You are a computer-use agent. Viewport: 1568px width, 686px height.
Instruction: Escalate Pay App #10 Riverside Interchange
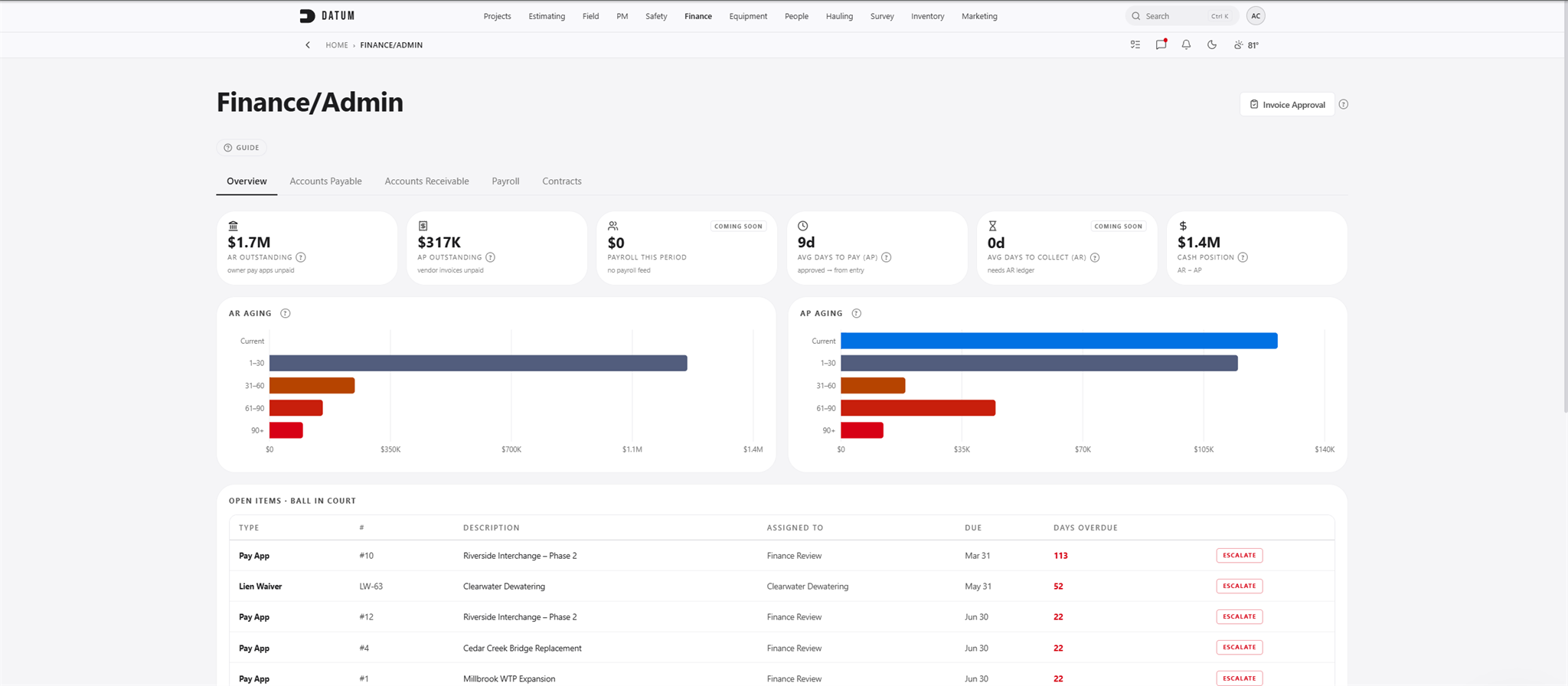tap(1239, 556)
